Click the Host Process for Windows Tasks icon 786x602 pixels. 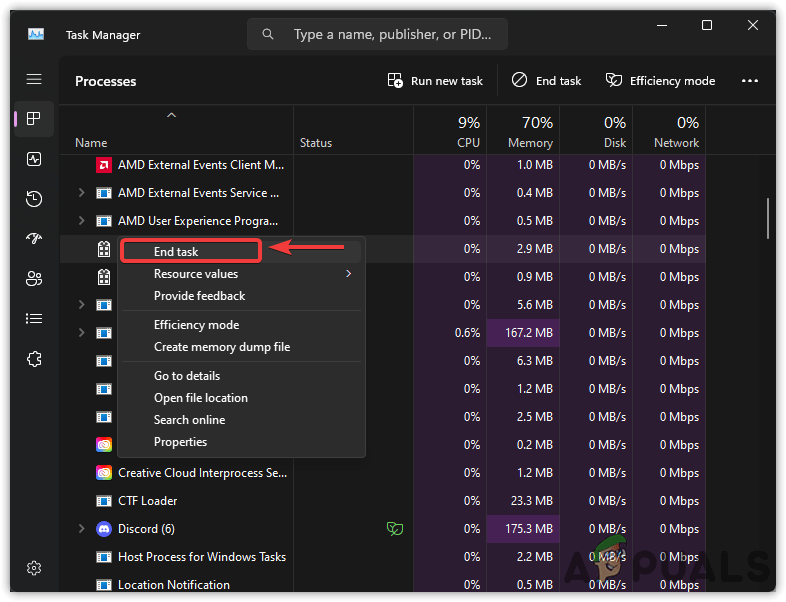pyautogui.click(x=104, y=557)
